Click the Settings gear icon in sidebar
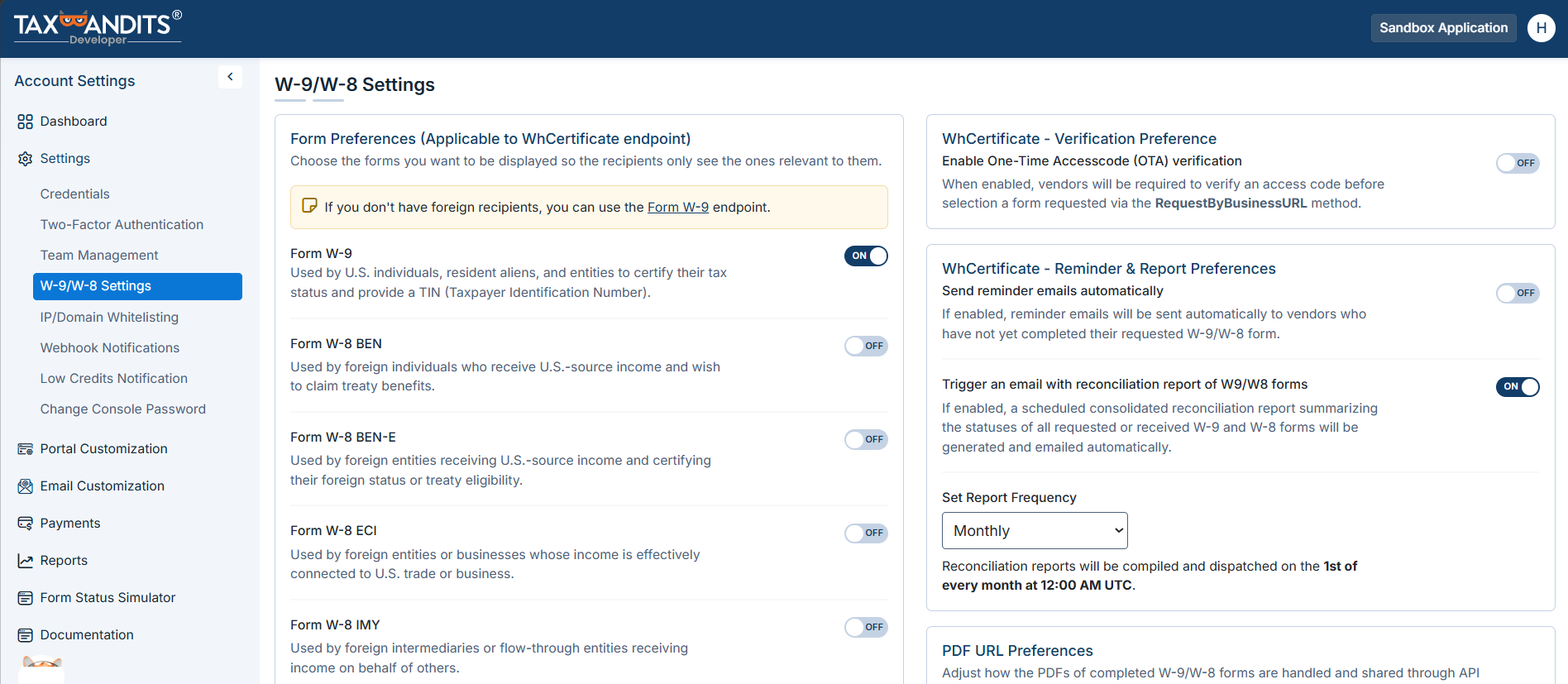1568x684 pixels. (x=26, y=159)
